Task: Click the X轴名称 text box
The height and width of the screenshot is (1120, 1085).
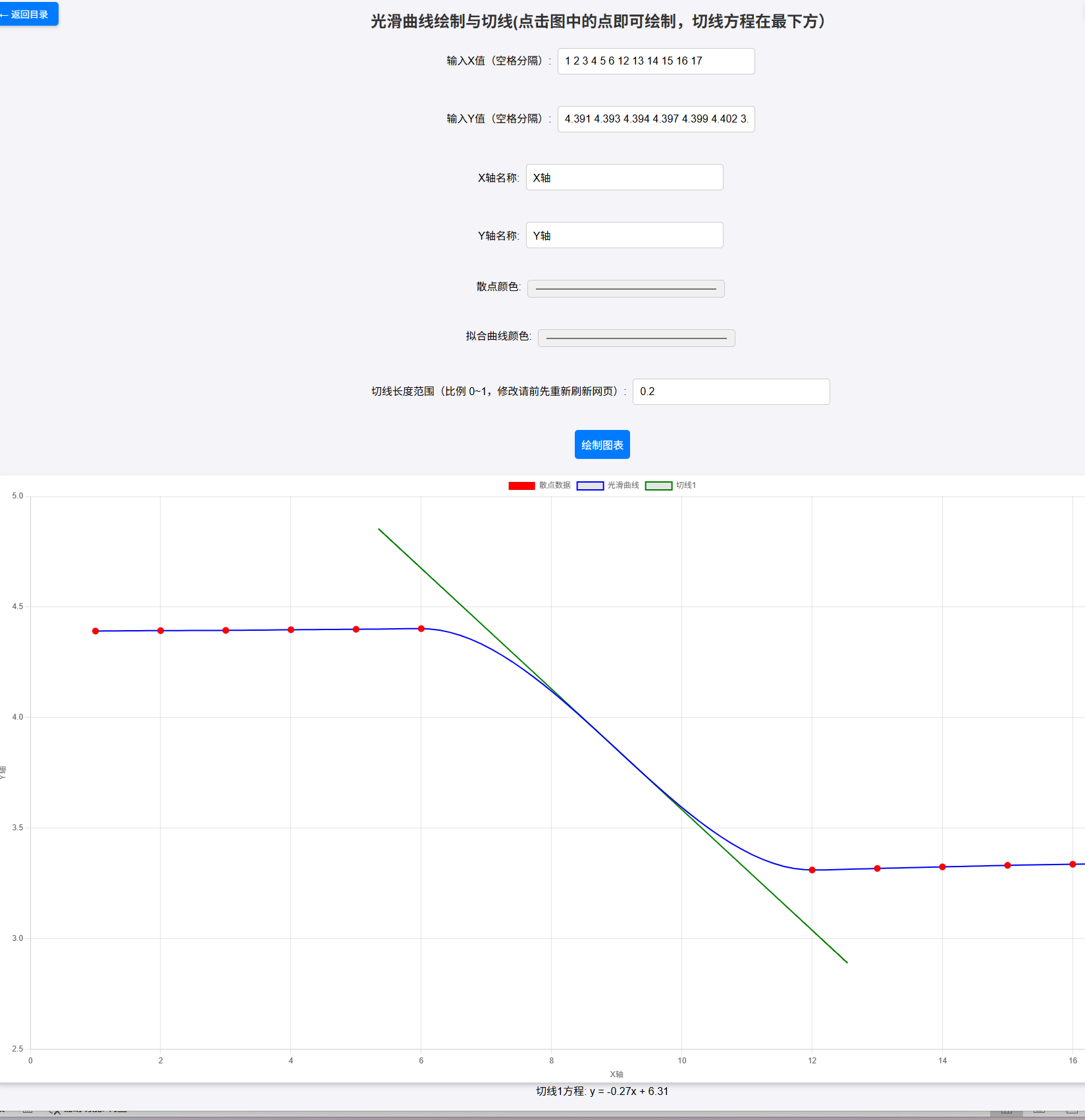Action: (624, 177)
